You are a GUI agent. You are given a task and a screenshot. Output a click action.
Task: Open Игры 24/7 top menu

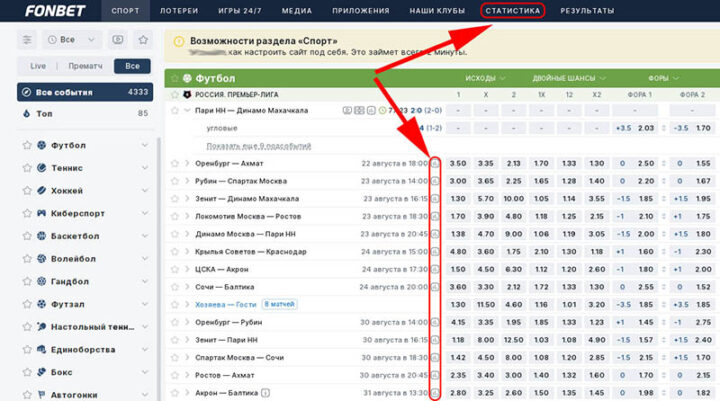pyautogui.click(x=240, y=11)
